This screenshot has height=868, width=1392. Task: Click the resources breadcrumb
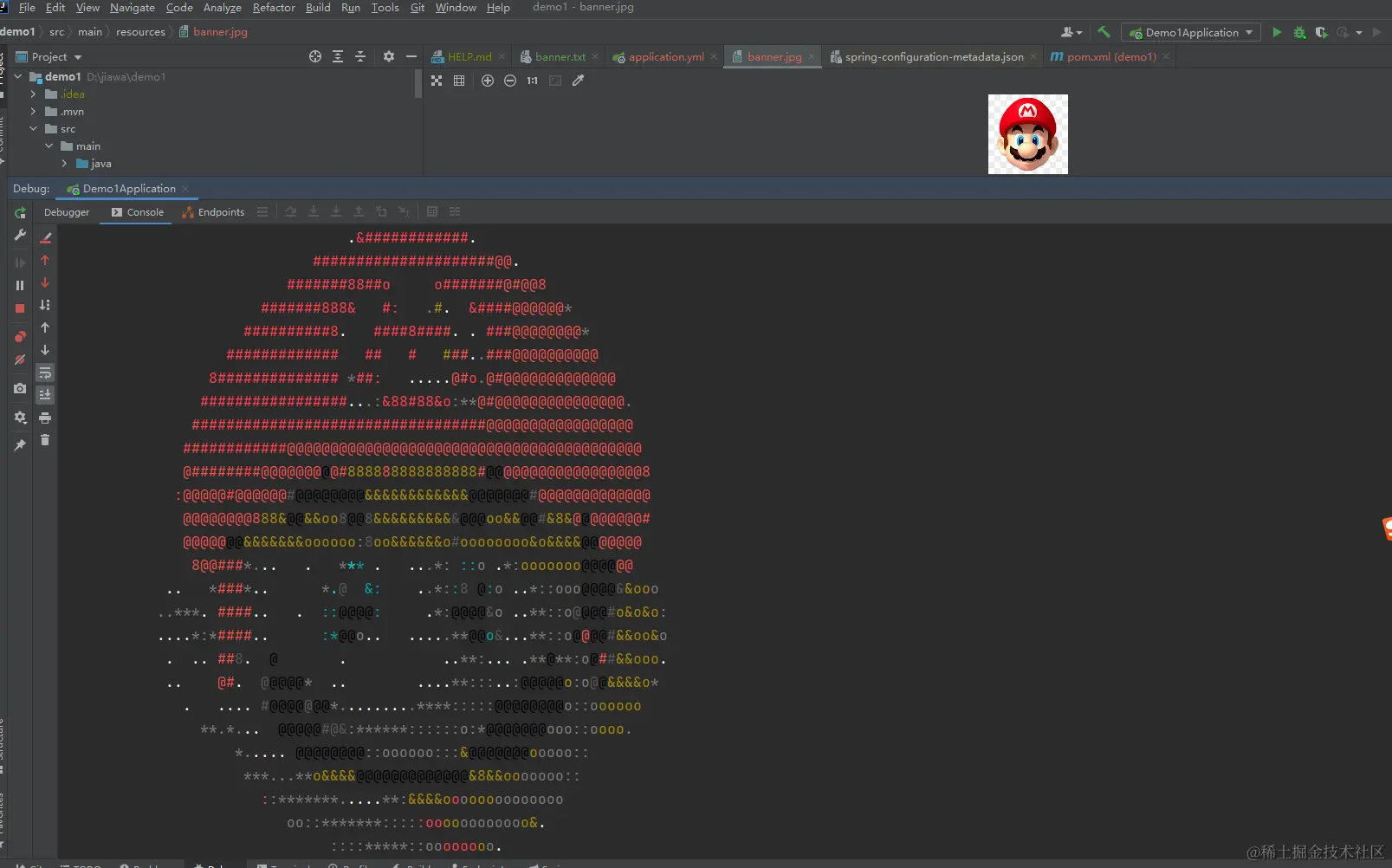(140, 32)
